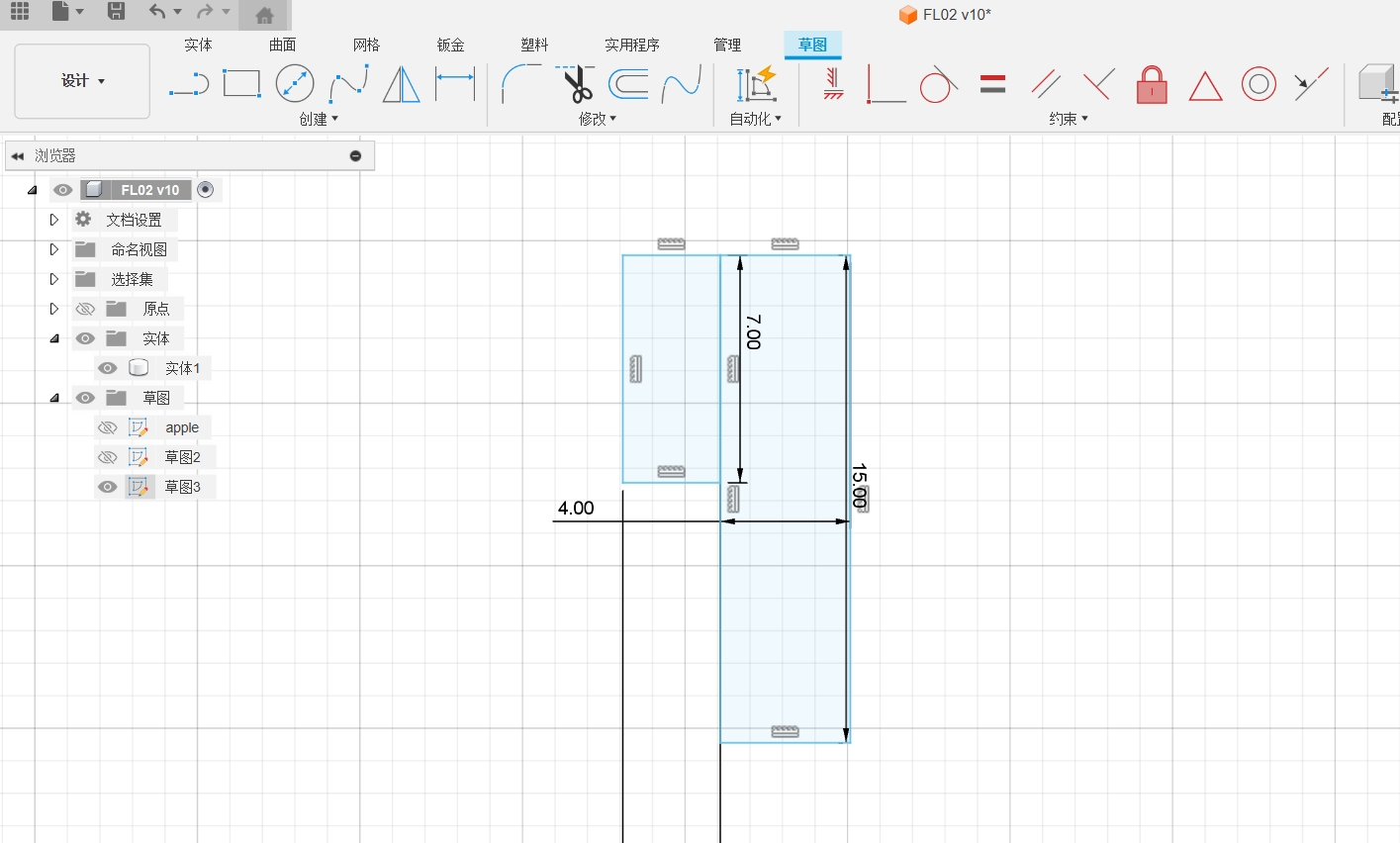The image size is (1400, 843).
Task: Select the 7.00 dimension value
Action: click(x=753, y=331)
